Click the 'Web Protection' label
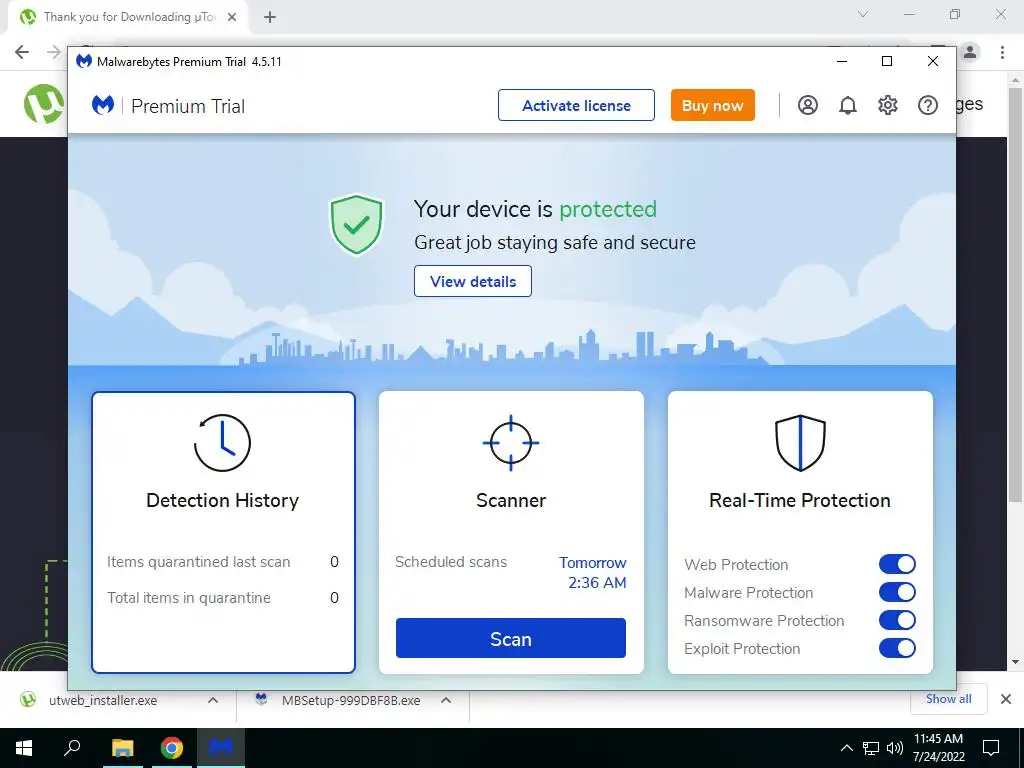This screenshot has width=1024, height=768. 736,564
